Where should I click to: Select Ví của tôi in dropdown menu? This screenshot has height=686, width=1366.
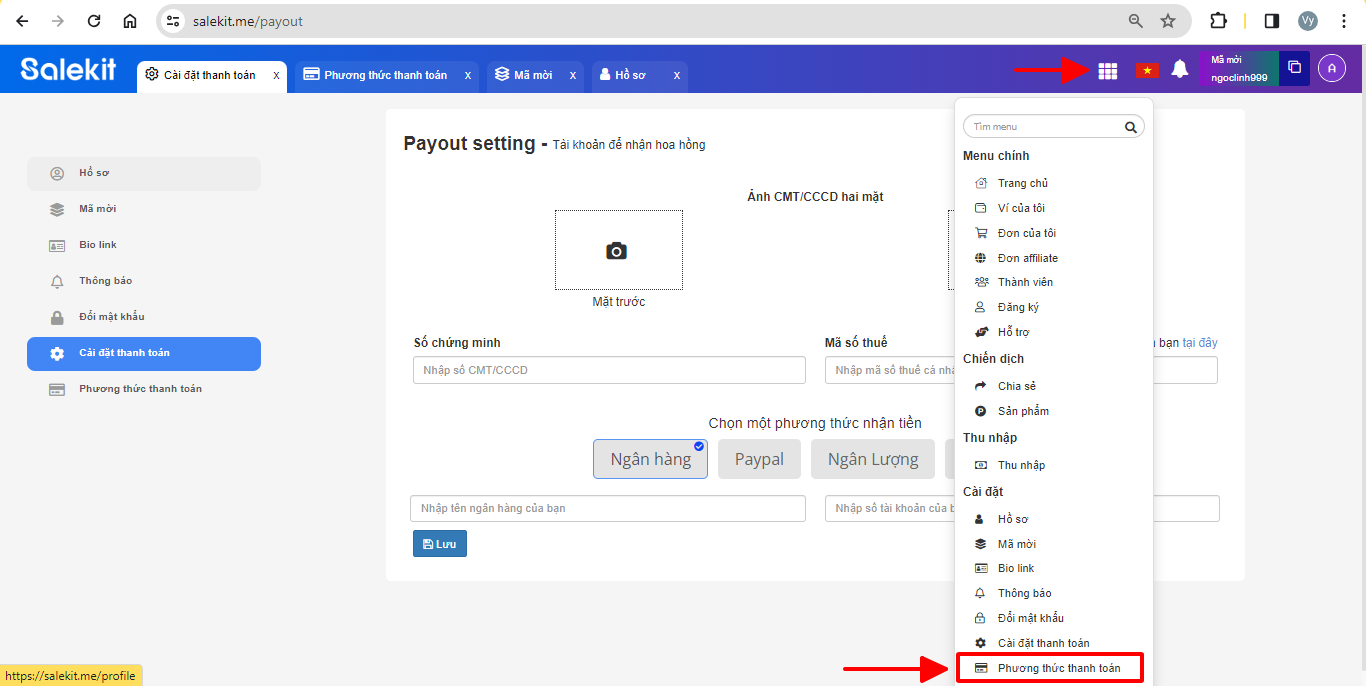[x=1021, y=208]
